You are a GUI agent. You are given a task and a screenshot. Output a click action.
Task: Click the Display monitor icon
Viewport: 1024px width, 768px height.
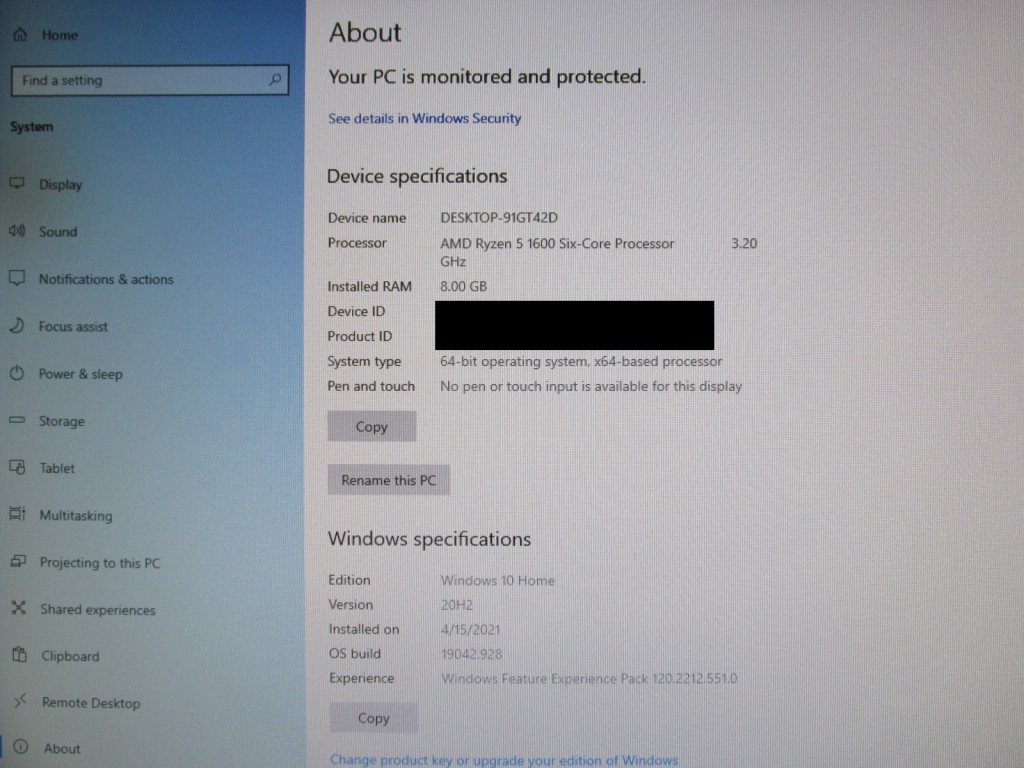tap(17, 184)
